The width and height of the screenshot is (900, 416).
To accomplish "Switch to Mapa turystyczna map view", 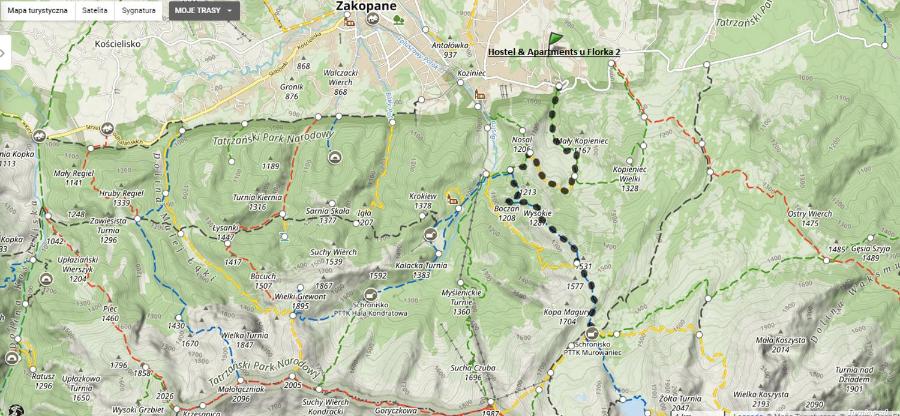I will coord(37,10).
